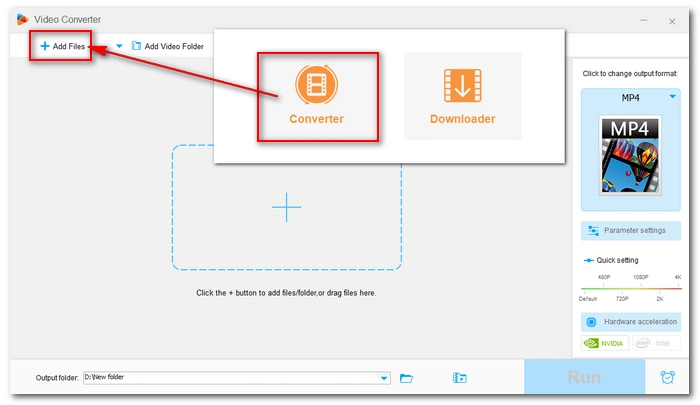Toggle Hardware acceleration
700x405 pixels.
[x=631, y=321]
